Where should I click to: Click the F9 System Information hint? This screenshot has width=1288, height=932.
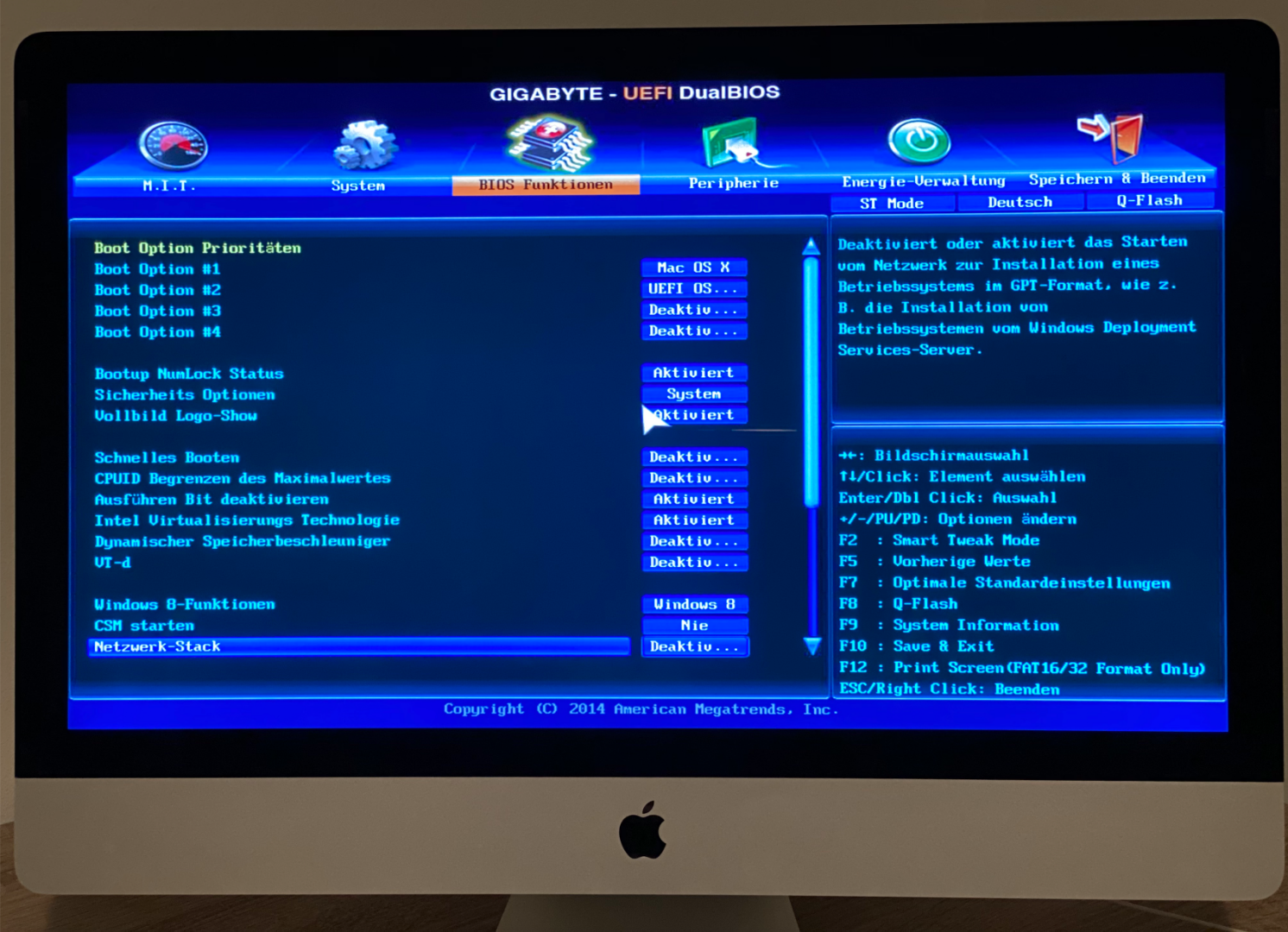[949, 625]
